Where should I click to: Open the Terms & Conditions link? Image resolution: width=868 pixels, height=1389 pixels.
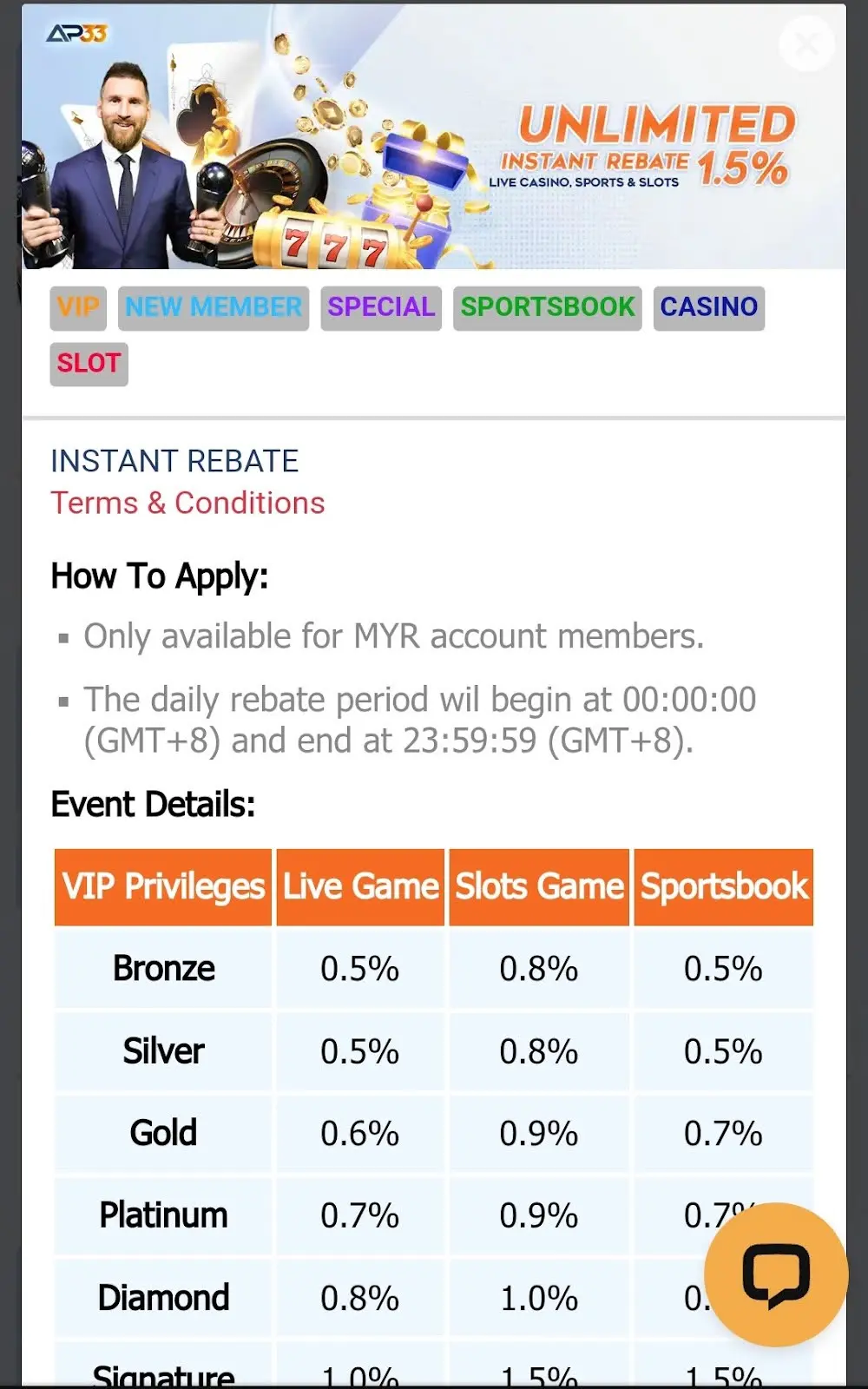click(187, 504)
